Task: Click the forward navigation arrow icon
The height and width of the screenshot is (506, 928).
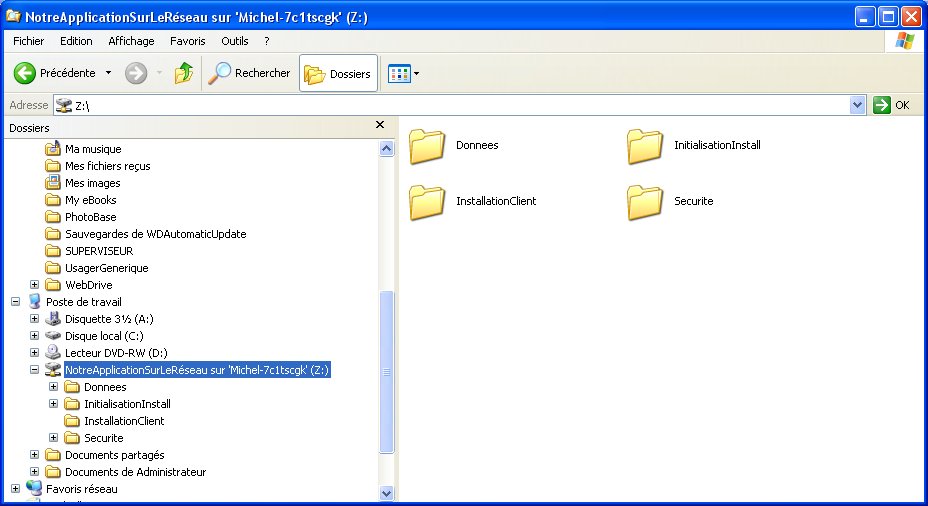Action: (x=136, y=73)
